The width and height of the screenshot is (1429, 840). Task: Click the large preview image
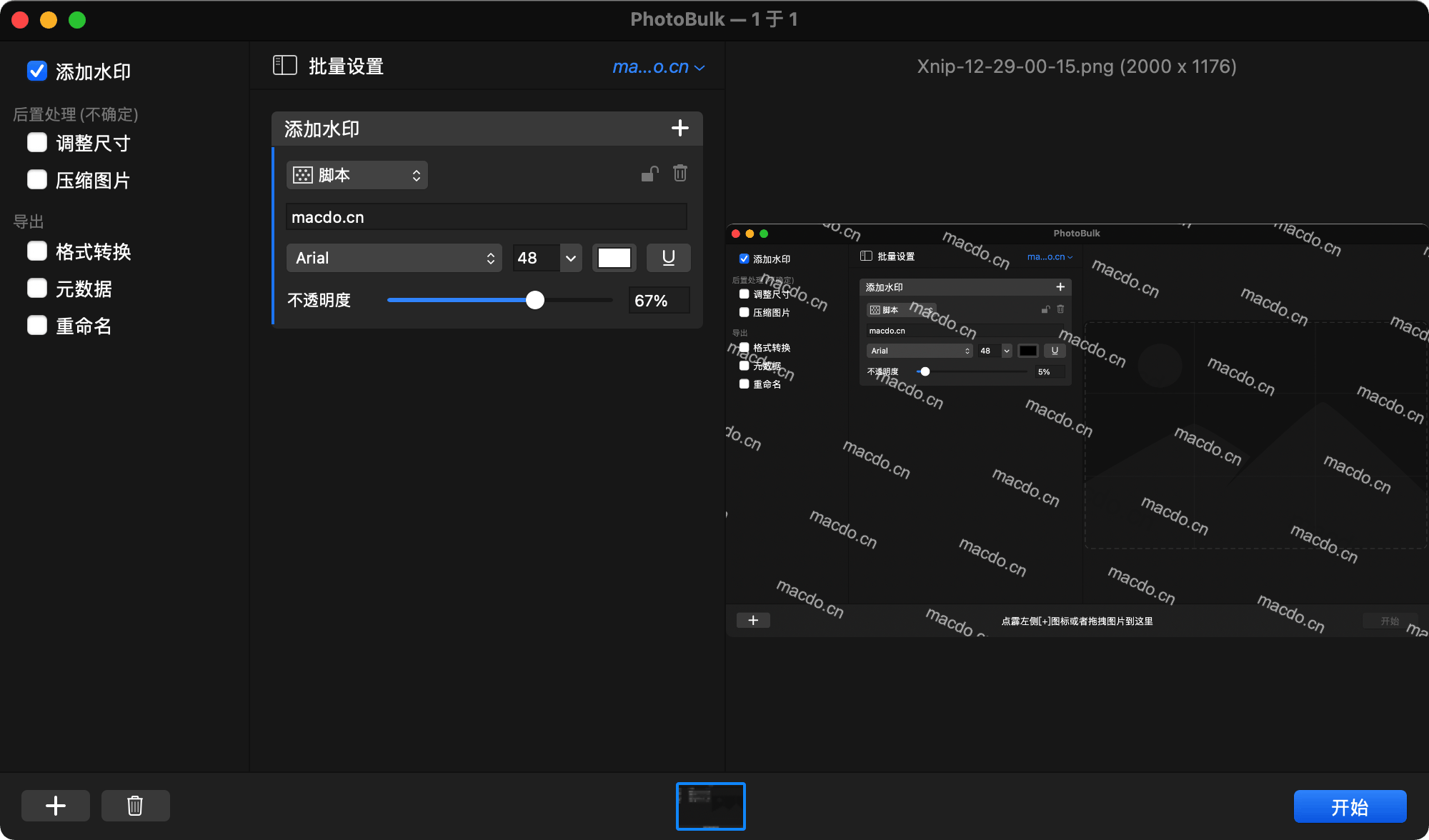[x=1077, y=431]
